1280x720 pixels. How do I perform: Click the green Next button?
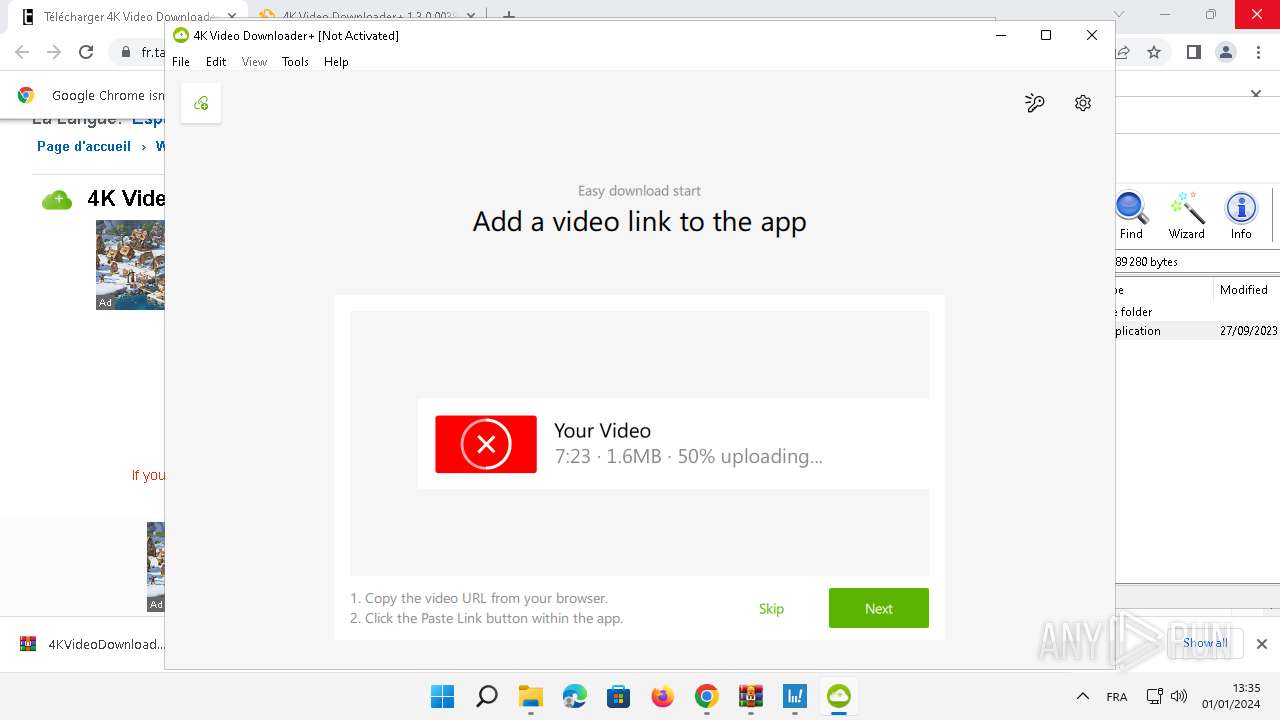pyautogui.click(x=879, y=608)
